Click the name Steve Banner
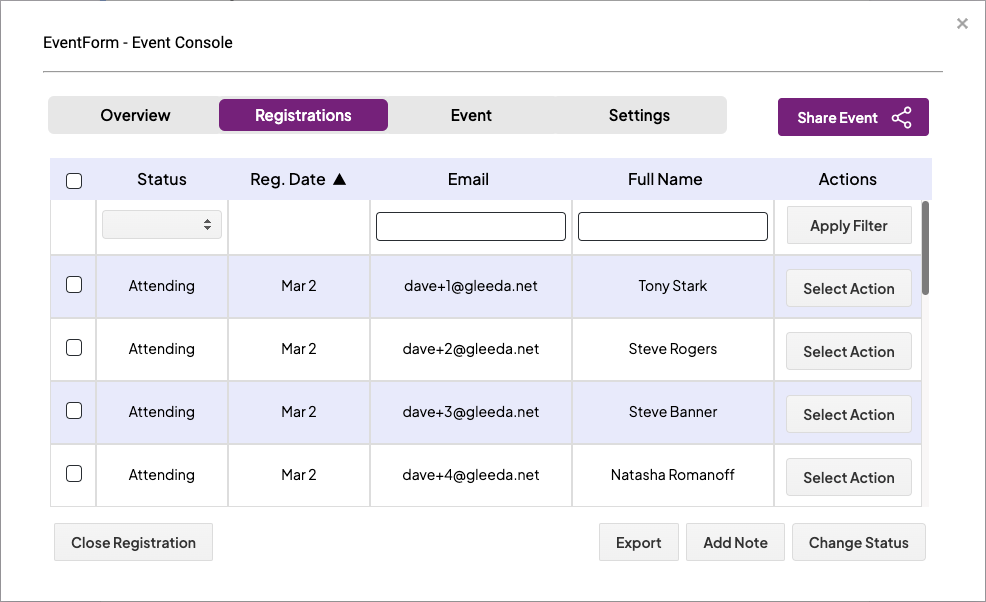The height and width of the screenshot is (602, 986). click(x=672, y=411)
